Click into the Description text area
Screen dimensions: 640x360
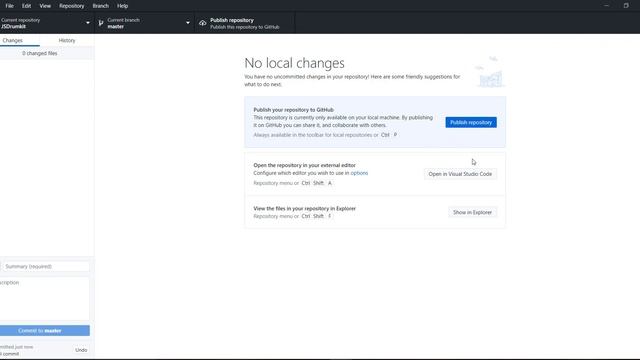[44, 298]
